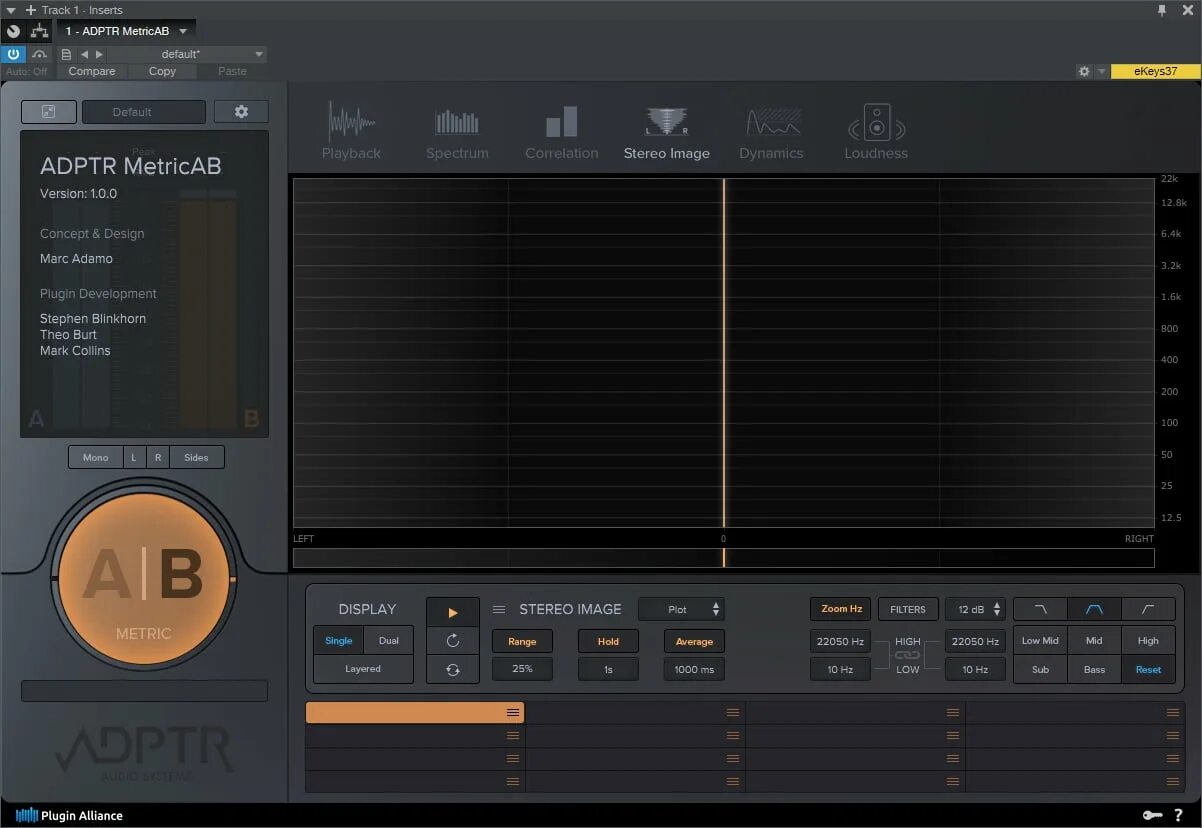Open the Playback view
1202x828 pixels.
351,132
